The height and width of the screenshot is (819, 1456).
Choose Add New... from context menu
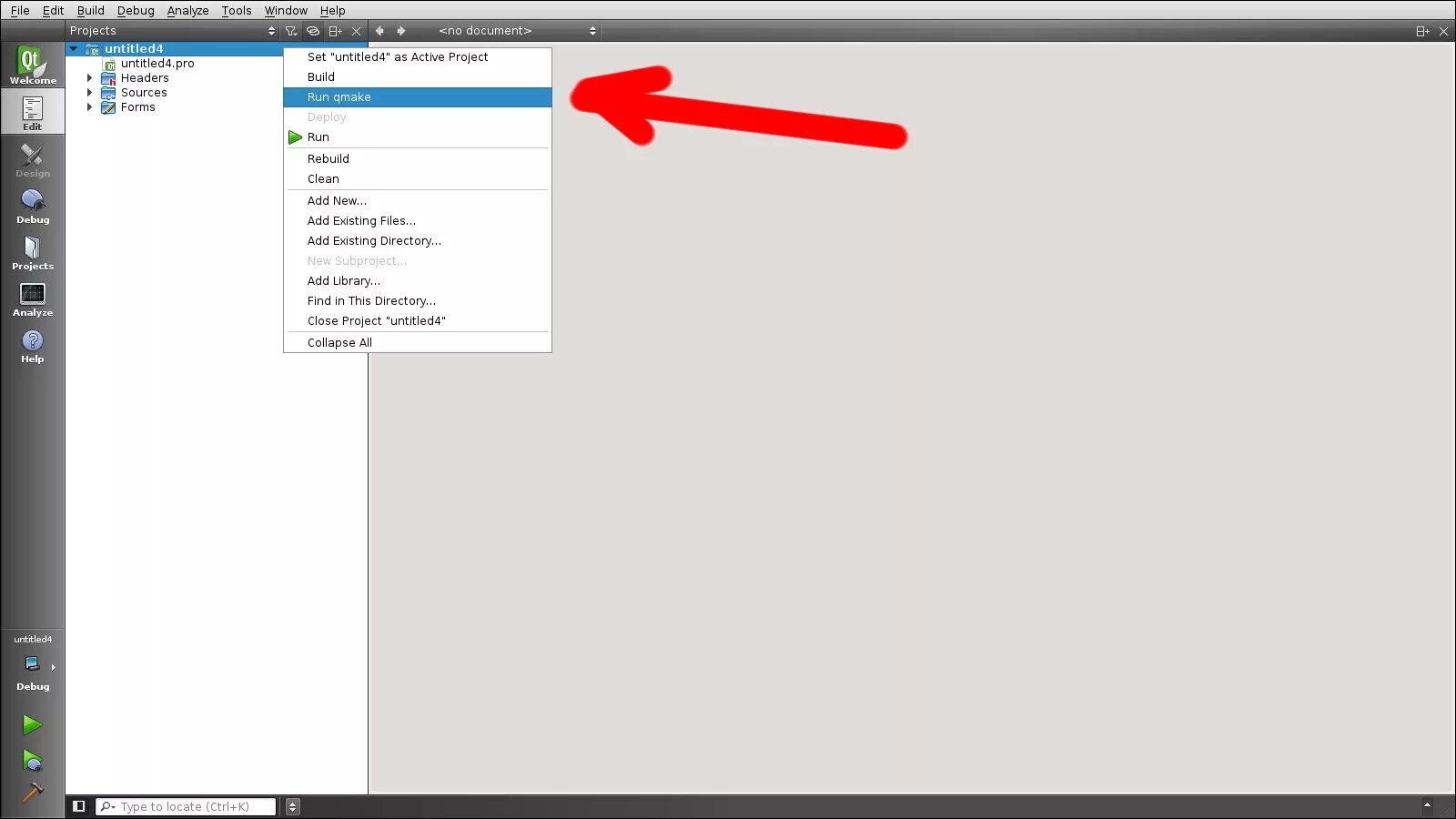(x=418, y=201)
